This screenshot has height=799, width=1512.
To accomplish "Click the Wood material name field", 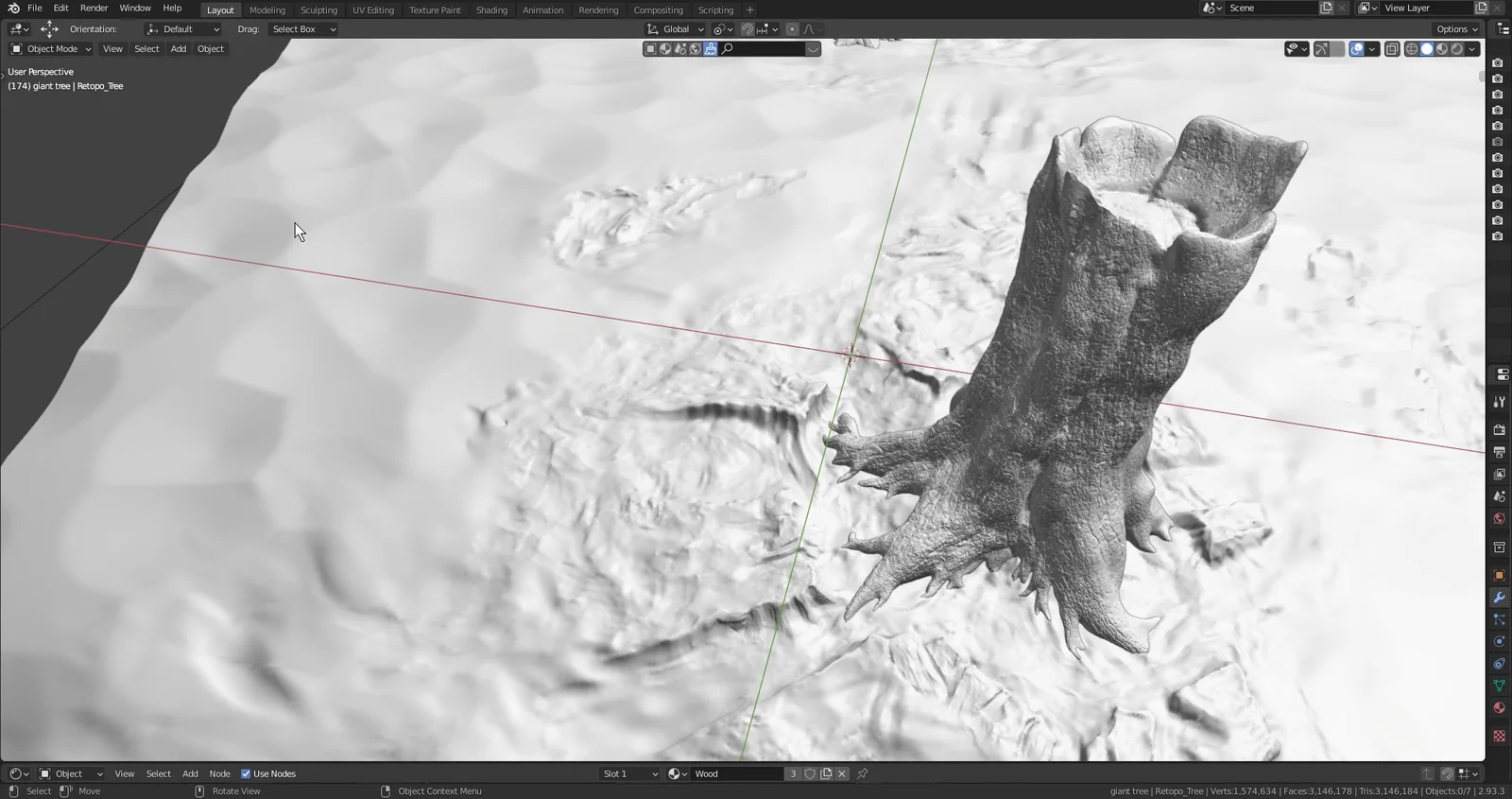I will [x=736, y=773].
